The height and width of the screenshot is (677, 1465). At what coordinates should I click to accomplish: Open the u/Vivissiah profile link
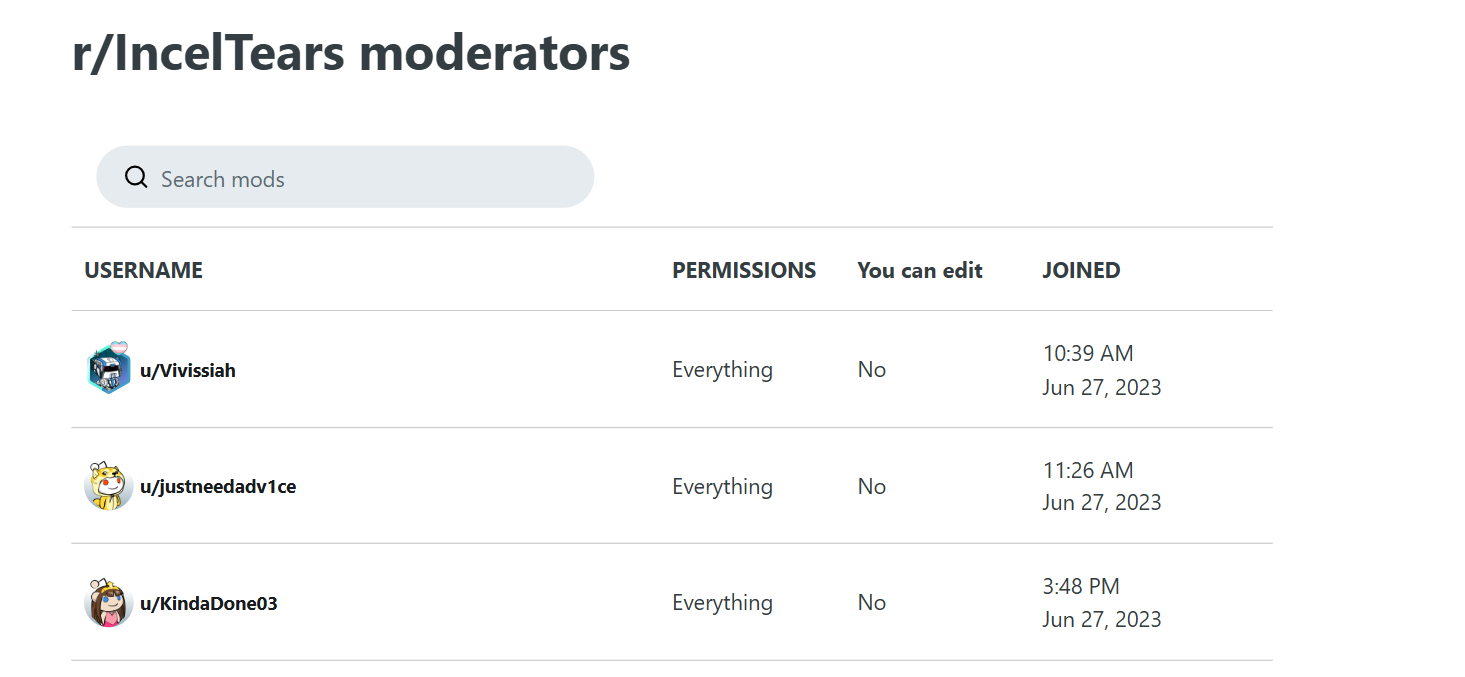[x=188, y=371]
